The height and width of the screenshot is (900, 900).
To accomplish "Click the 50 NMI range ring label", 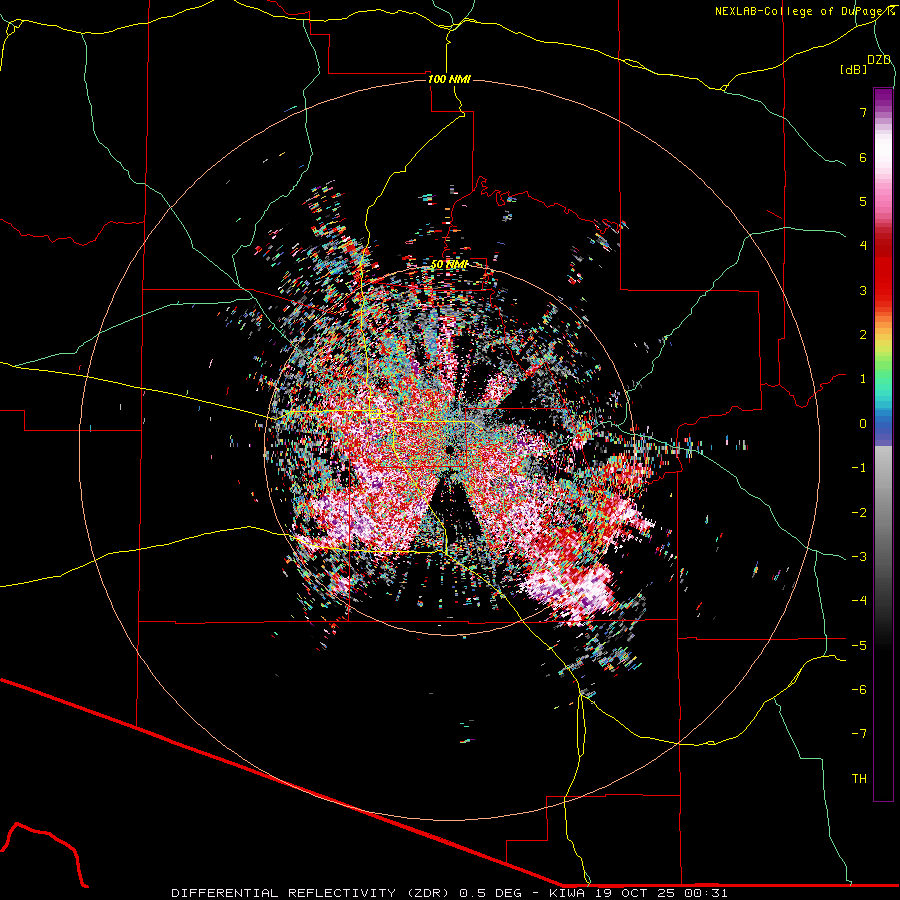I will pos(449,265).
